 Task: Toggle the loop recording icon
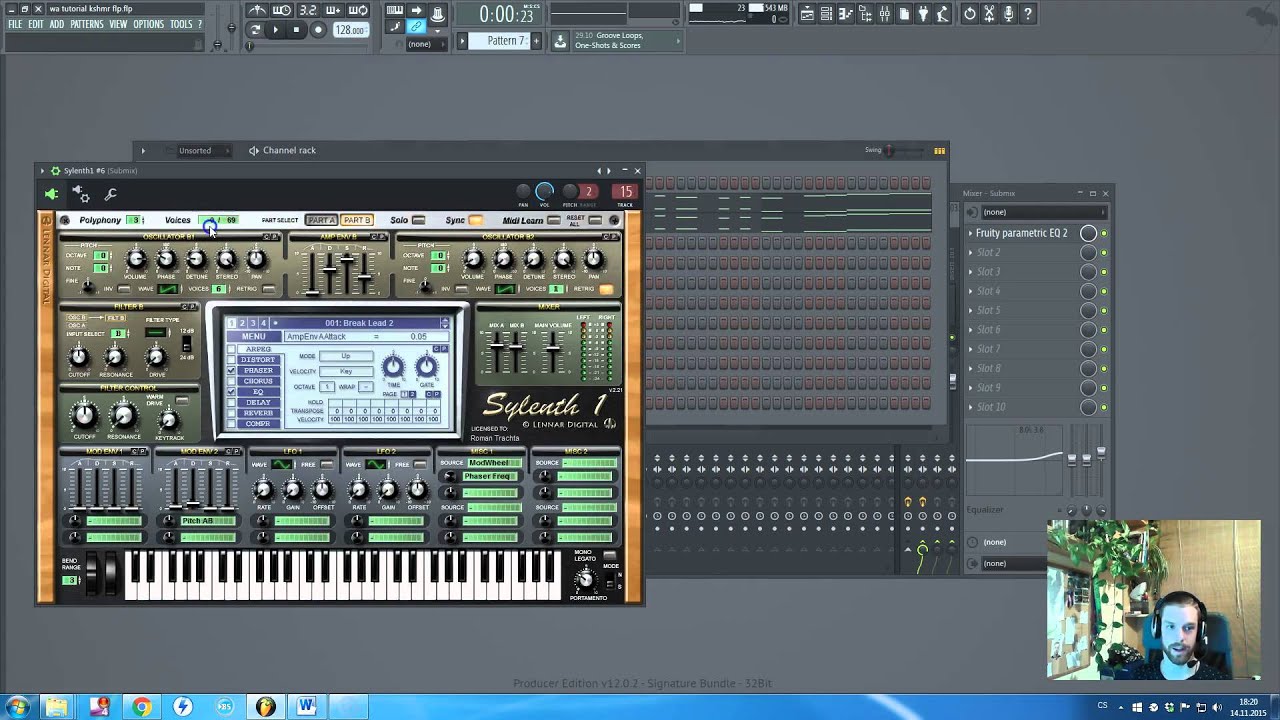pos(358,11)
